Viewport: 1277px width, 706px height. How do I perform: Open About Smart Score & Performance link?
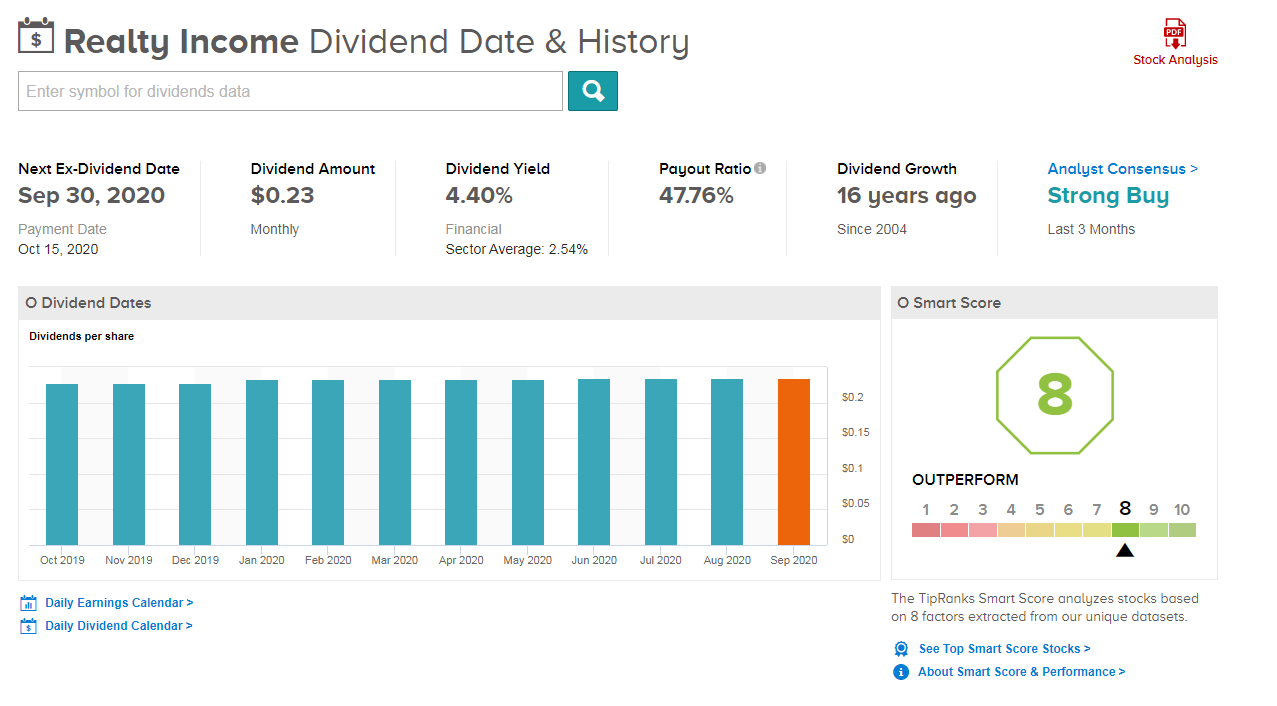[x=1022, y=672]
